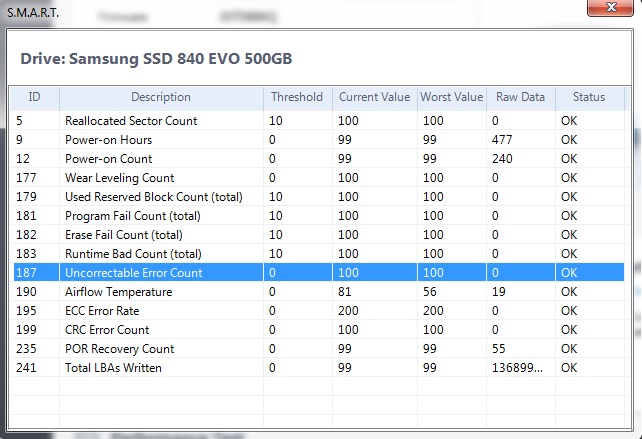This screenshot has height=439, width=642.
Task: Click raw data 19 for Airflow Temperature
Action: pos(499,292)
